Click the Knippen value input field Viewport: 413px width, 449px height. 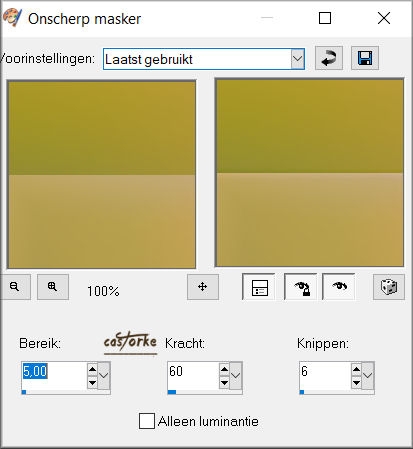325,376
